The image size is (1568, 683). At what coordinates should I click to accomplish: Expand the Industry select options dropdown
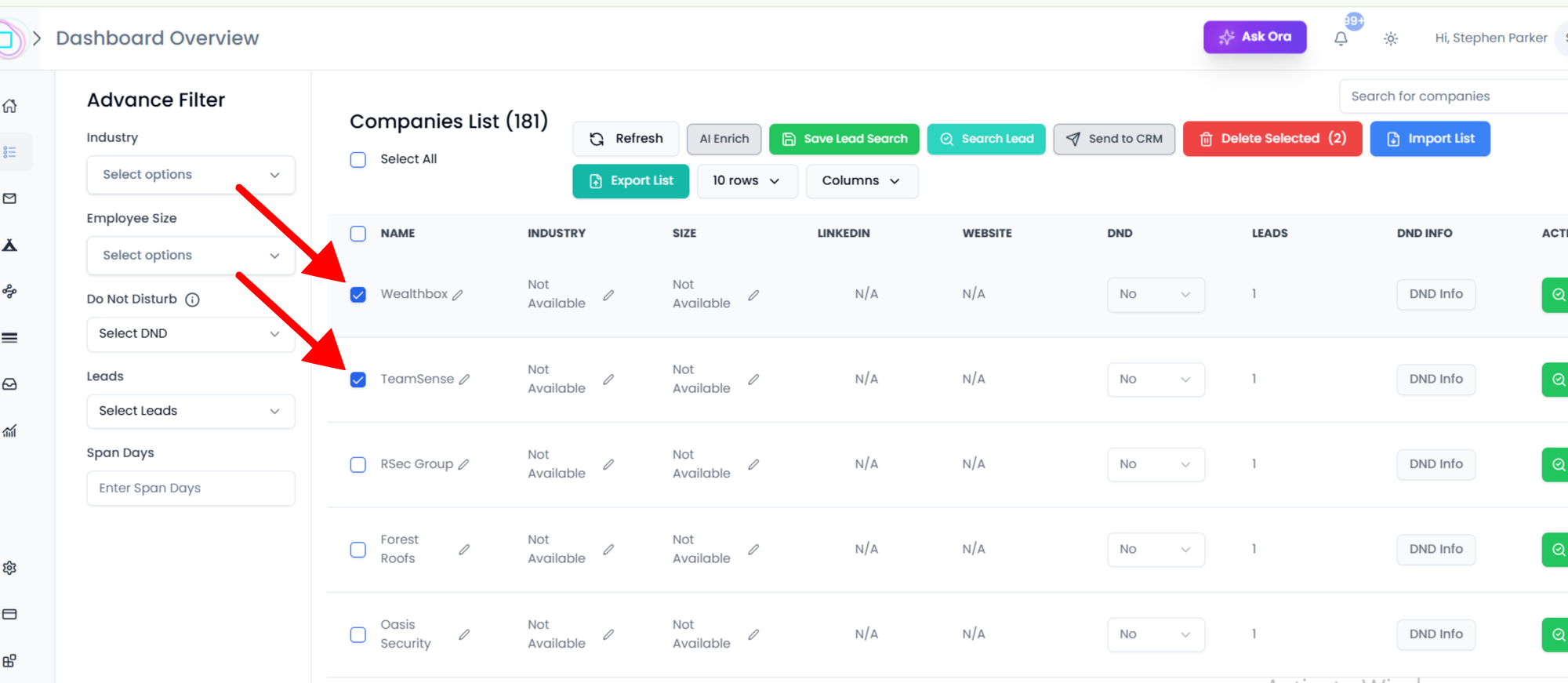[191, 175]
